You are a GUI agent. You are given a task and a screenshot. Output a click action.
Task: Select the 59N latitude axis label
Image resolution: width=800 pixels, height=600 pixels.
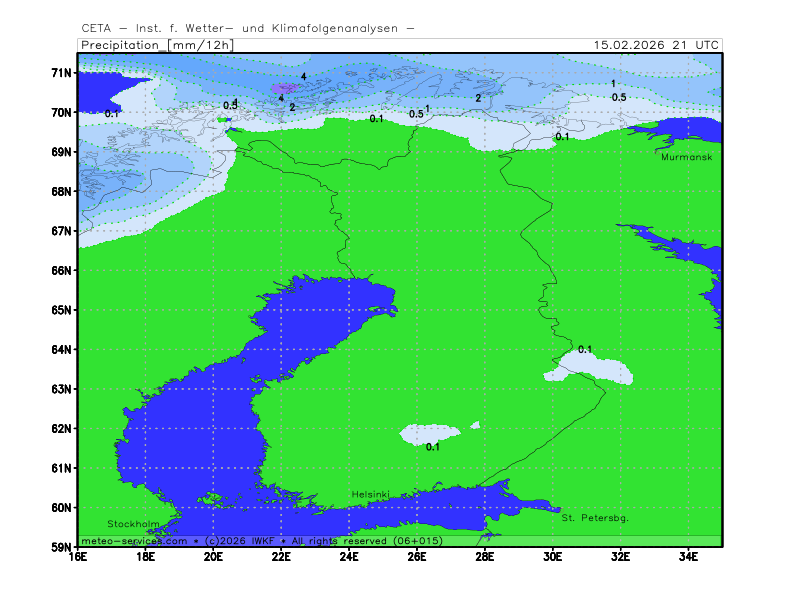(61, 547)
